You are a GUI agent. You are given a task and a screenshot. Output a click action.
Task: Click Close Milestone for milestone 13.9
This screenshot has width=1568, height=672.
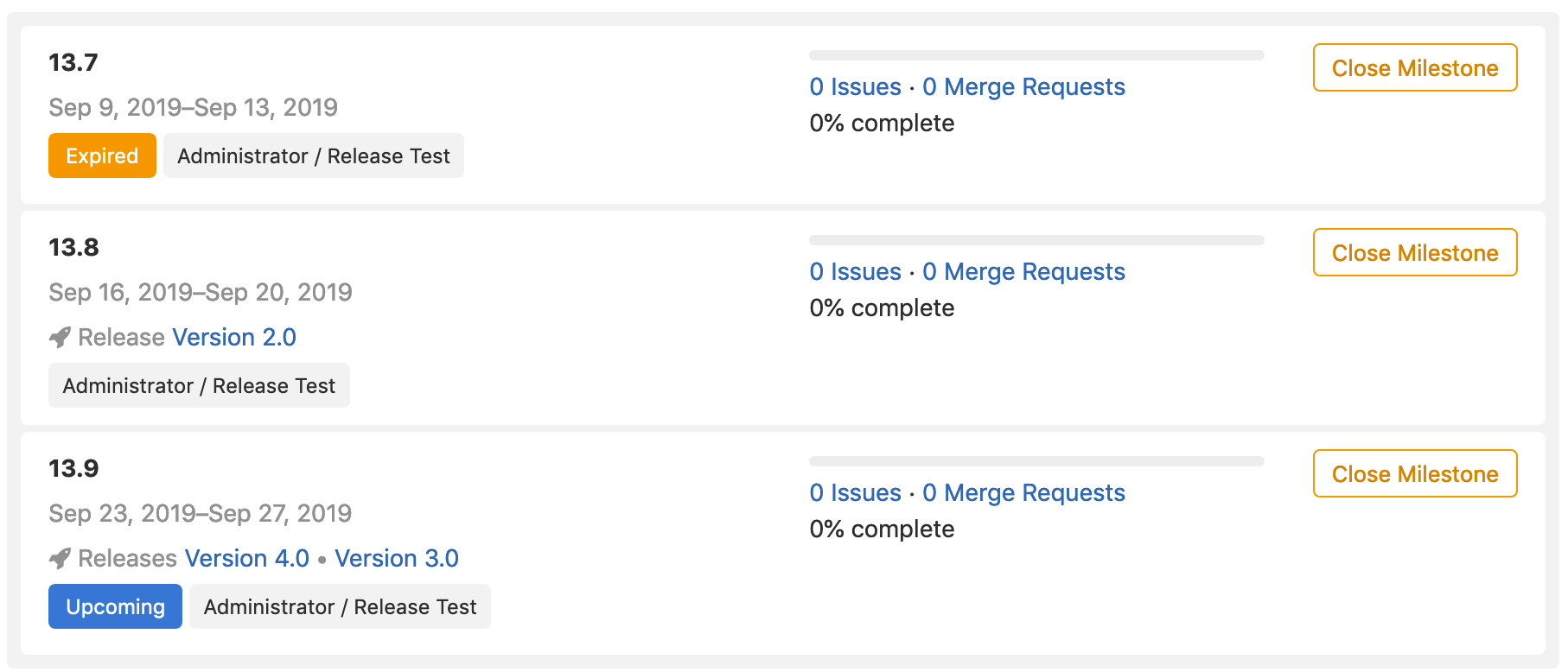point(1414,473)
